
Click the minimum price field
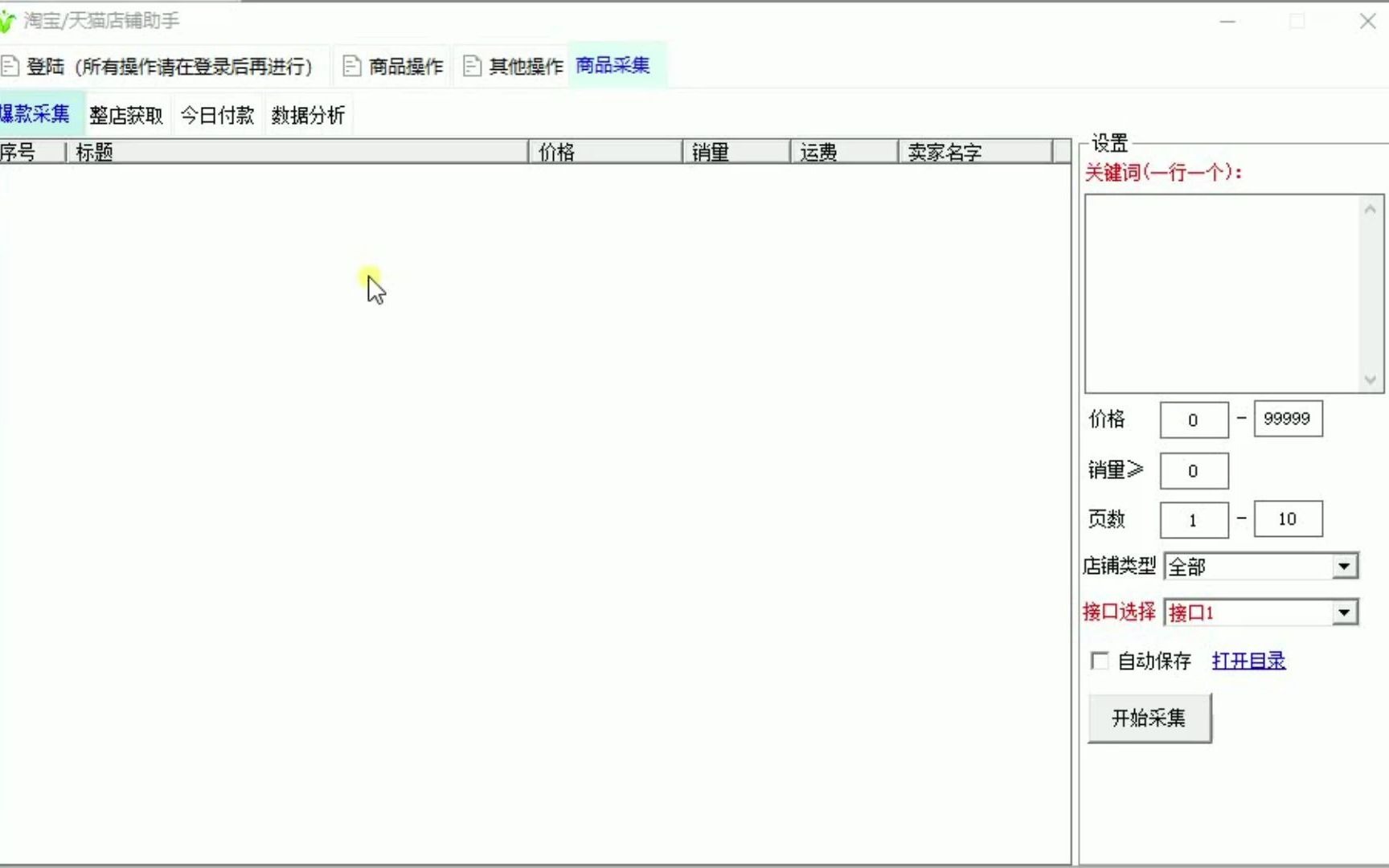point(1194,420)
